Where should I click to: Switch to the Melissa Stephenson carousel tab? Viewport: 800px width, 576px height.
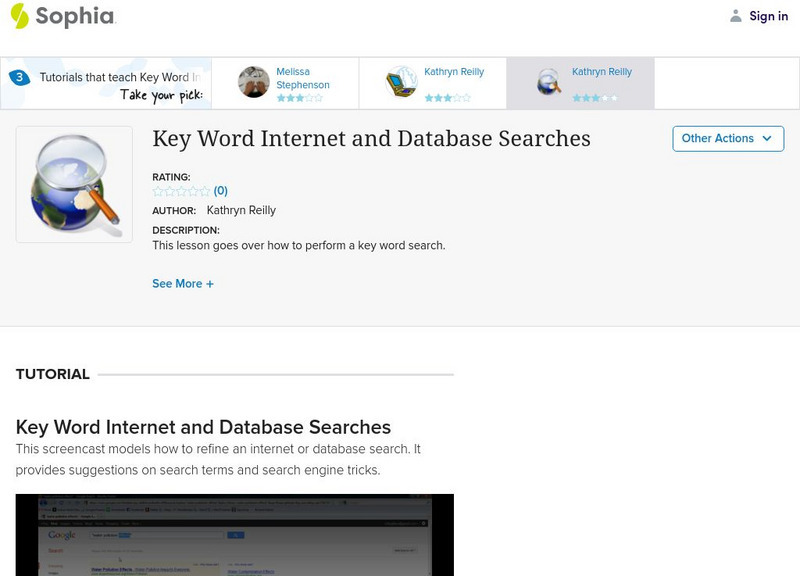coord(300,78)
